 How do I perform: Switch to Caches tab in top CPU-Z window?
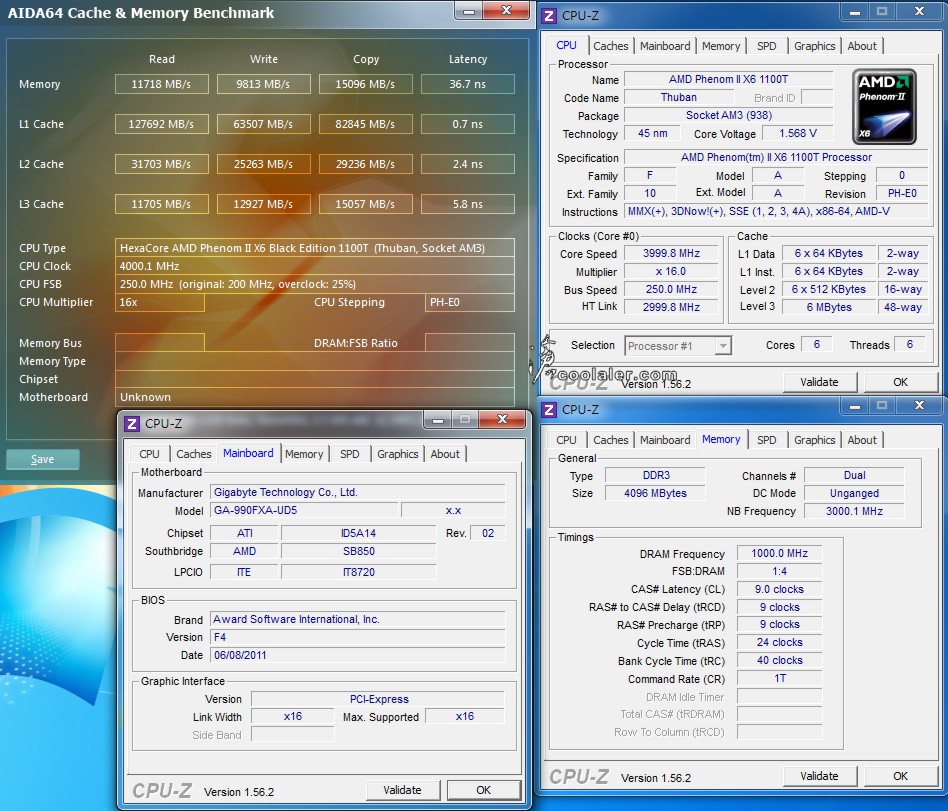611,46
